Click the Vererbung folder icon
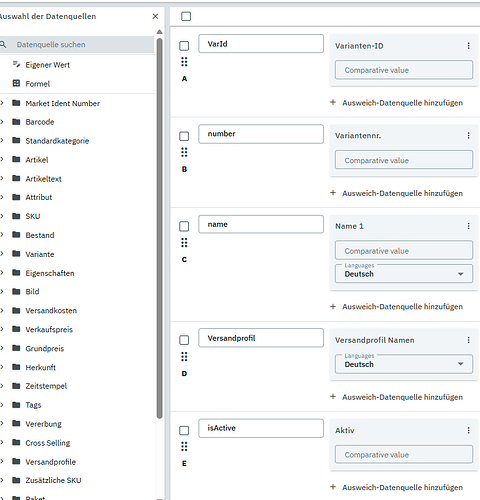The height and width of the screenshot is (500, 480). tap(16, 423)
